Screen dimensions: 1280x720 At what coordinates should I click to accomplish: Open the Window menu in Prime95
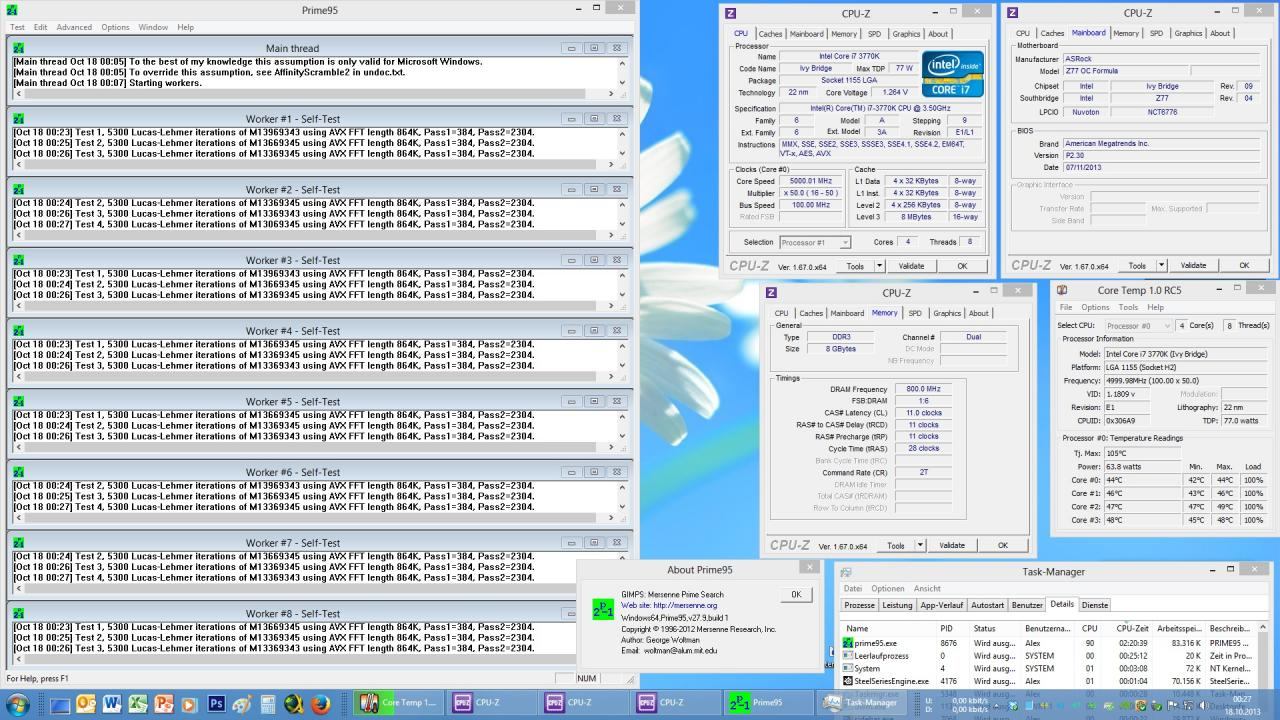[153, 27]
